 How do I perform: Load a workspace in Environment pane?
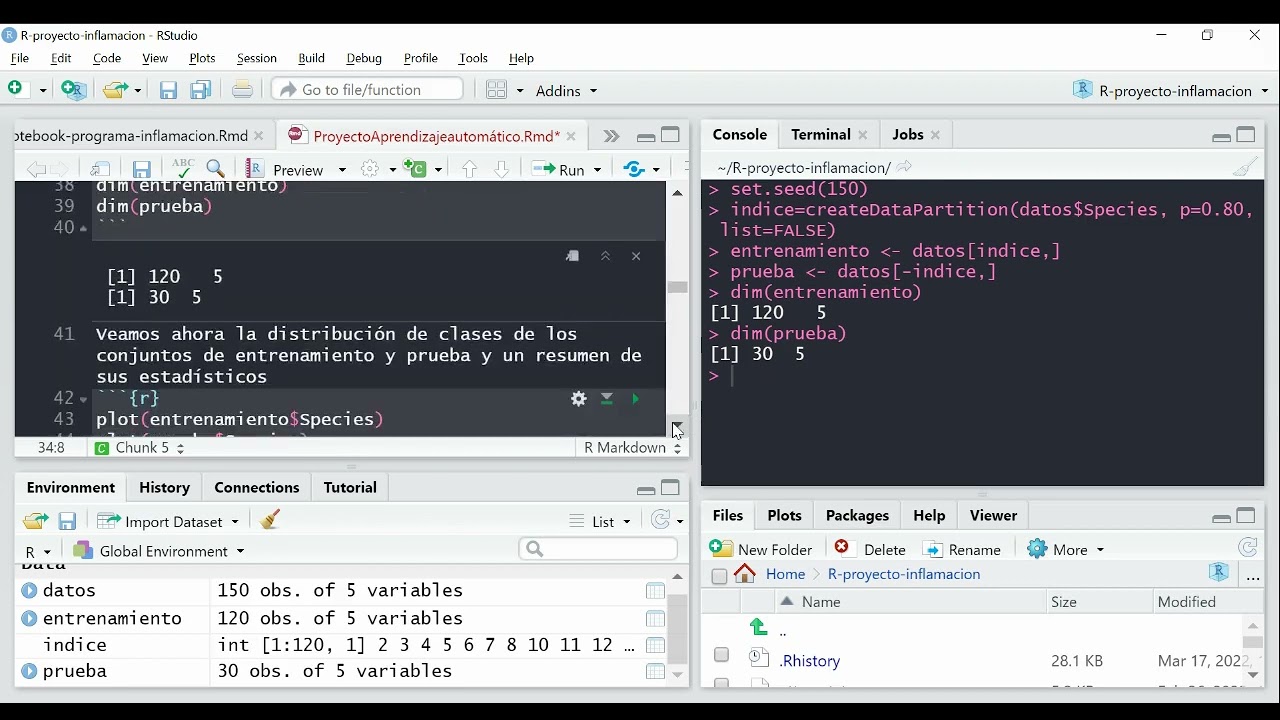coord(35,521)
